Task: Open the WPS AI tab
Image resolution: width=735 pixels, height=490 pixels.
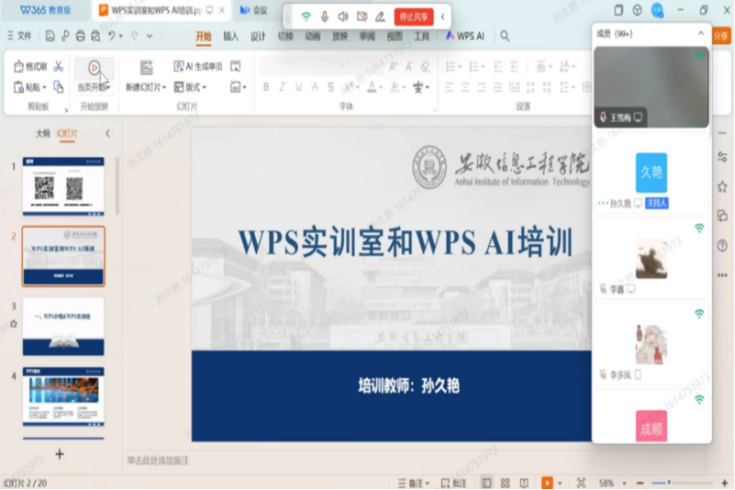Action: pyautogui.click(x=465, y=36)
